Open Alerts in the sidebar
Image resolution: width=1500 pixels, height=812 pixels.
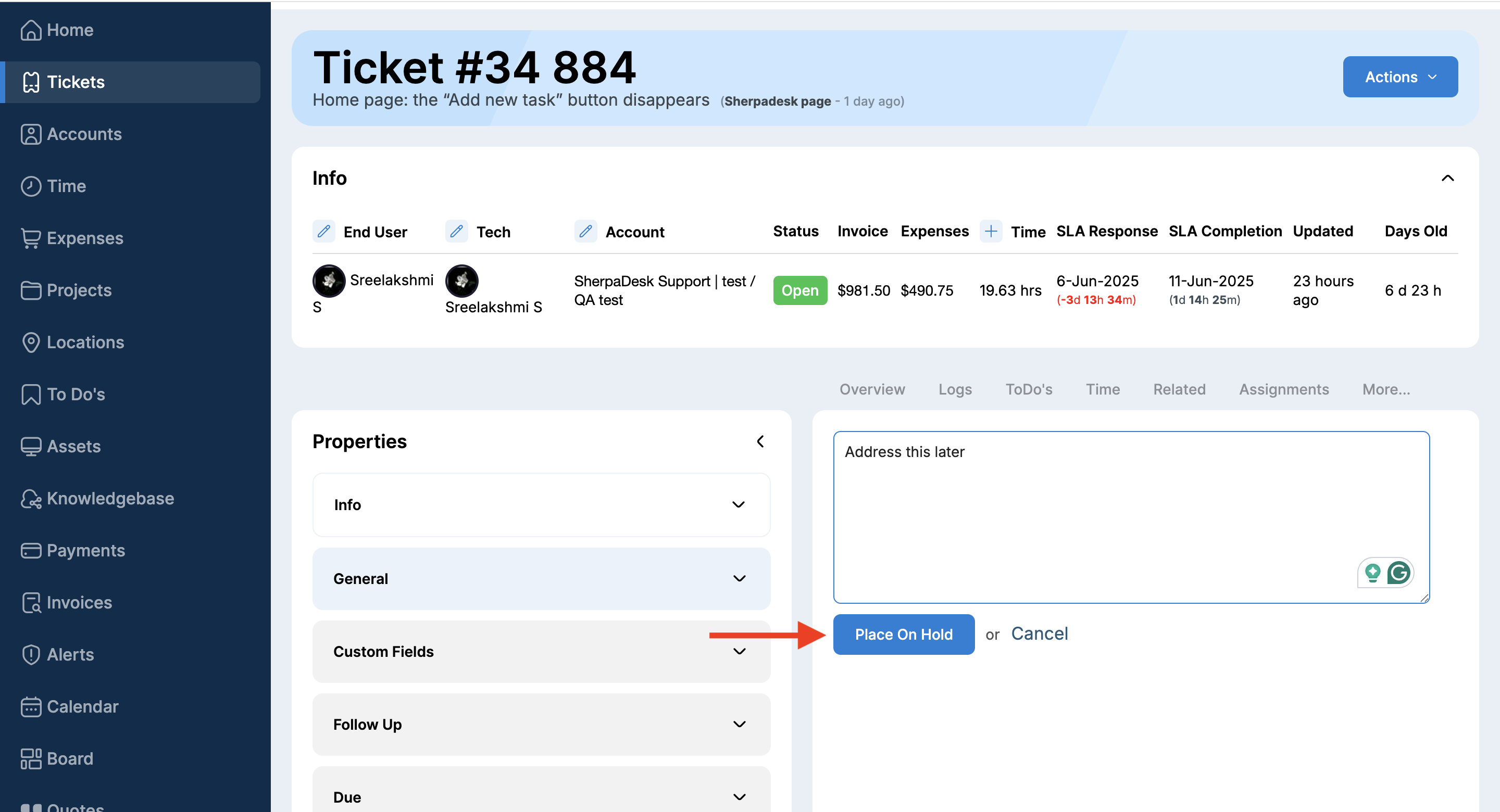(70, 654)
